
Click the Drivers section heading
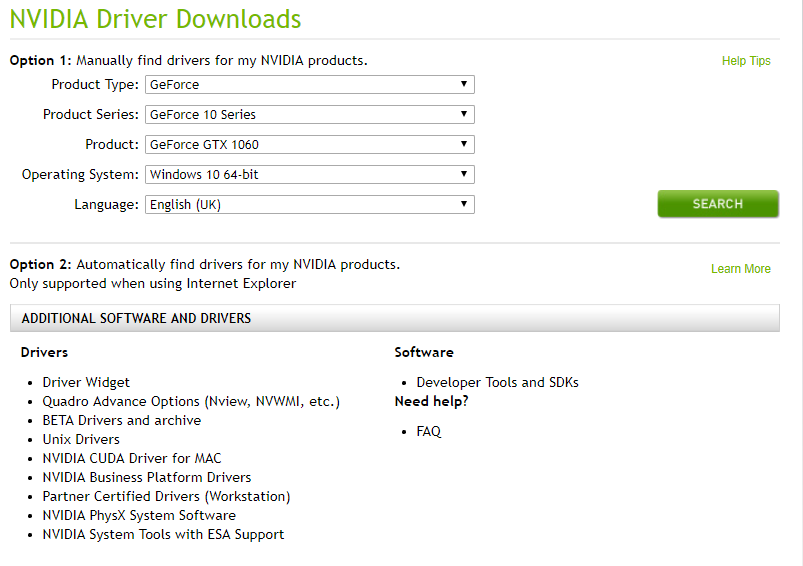pyautogui.click(x=44, y=352)
